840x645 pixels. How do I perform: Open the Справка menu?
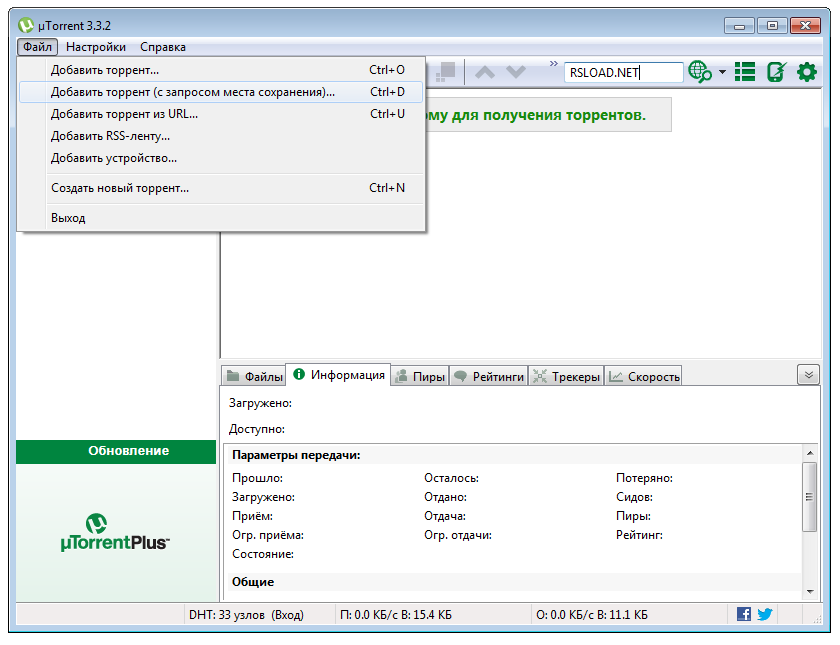point(163,47)
